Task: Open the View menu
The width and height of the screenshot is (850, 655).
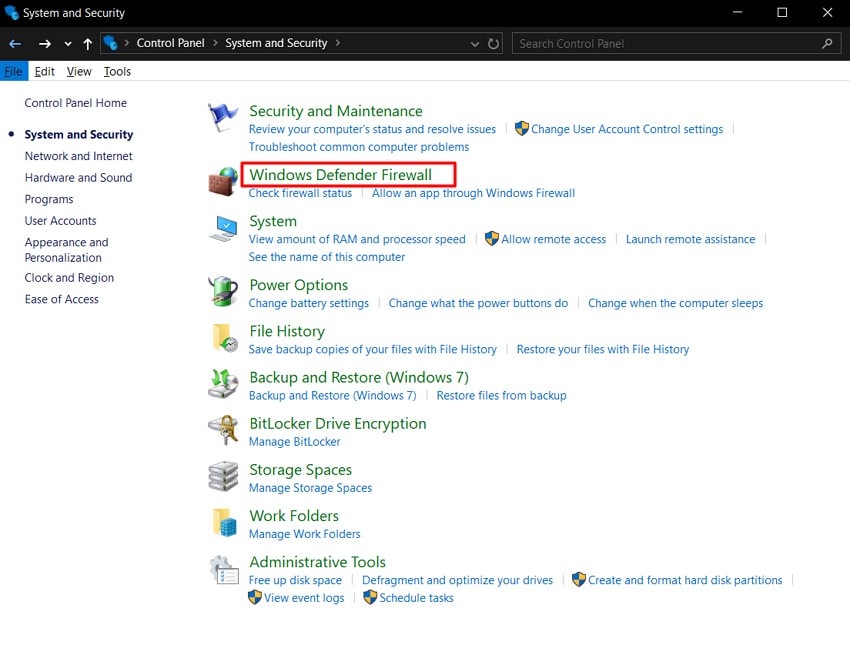Action: point(79,71)
